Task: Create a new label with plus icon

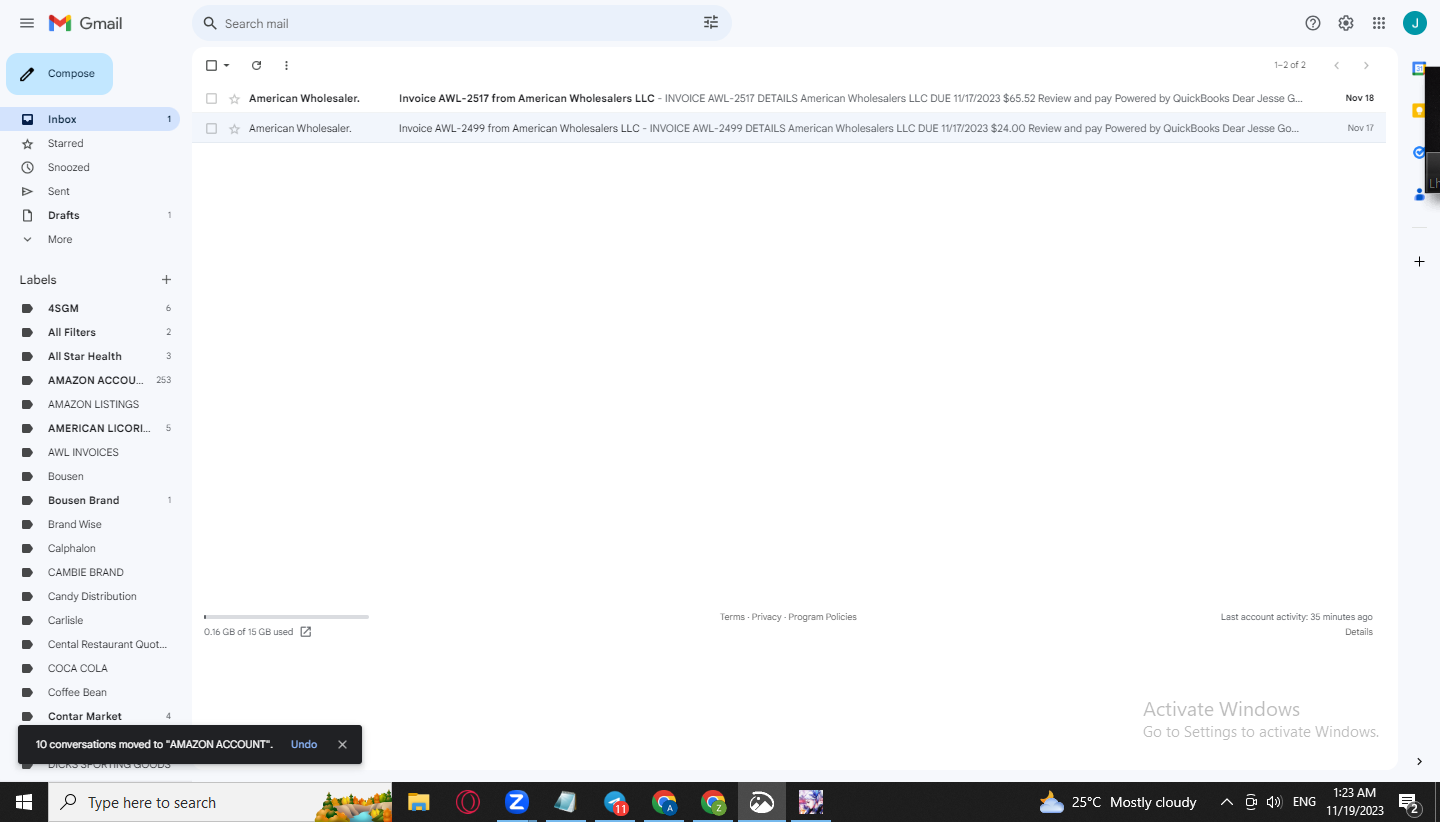Action: [x=167, y=280]
